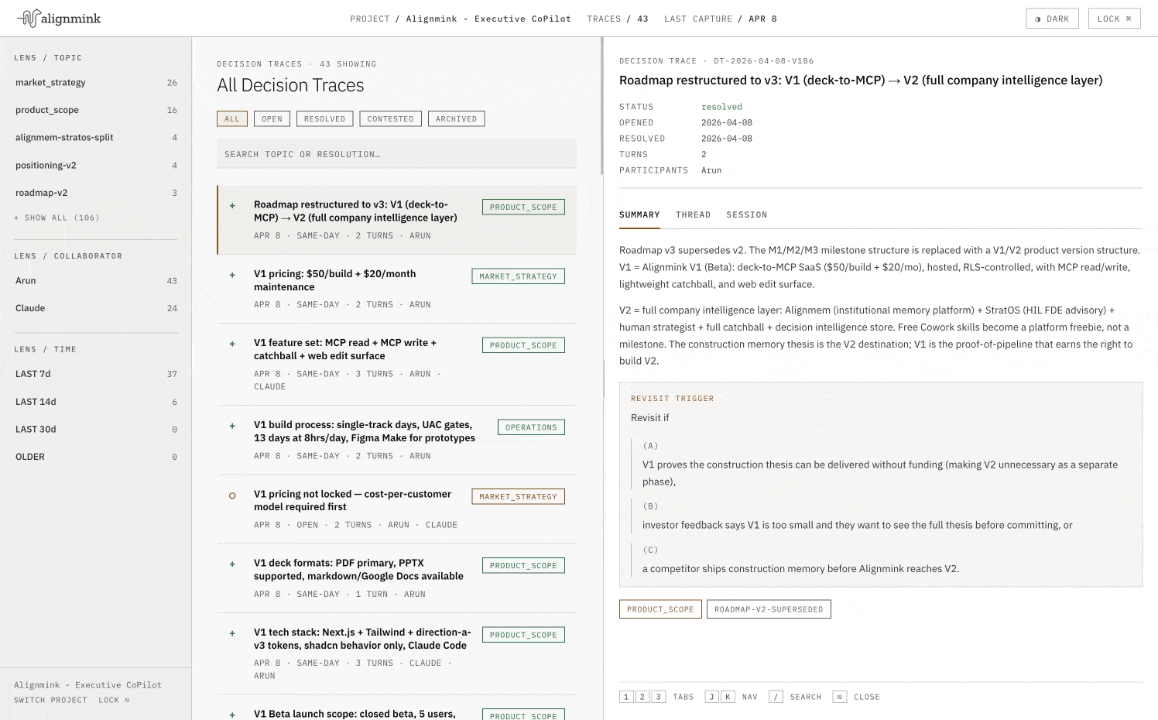Click the 1 key hint for tabs
Screen dimensions: 1158x720
click(x=626, y=696)
